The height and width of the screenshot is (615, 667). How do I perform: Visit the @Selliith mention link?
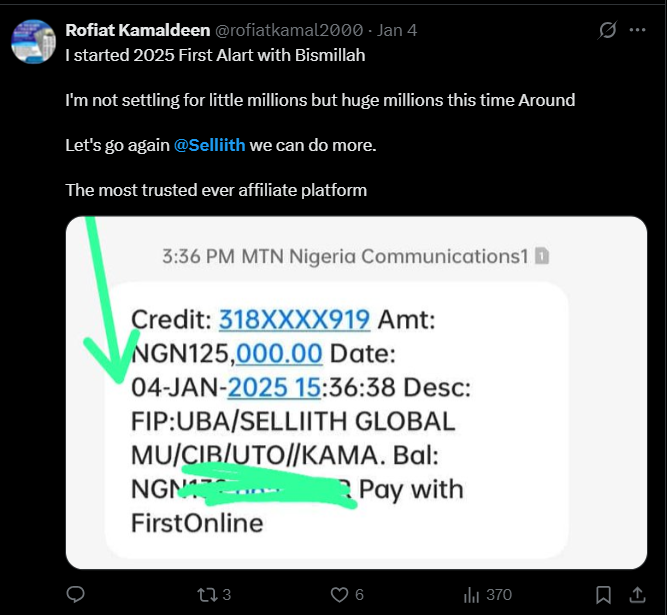pos(209,145)
